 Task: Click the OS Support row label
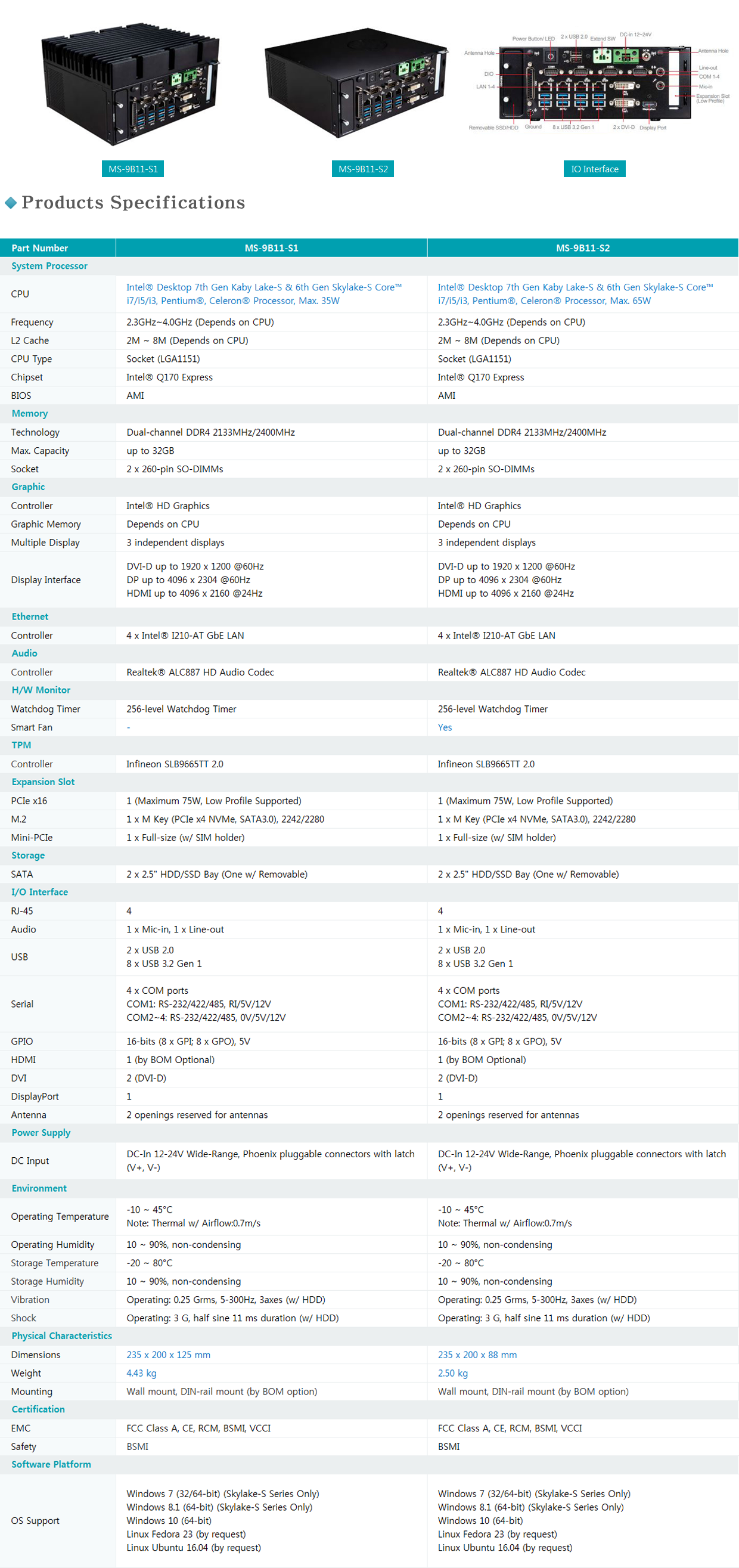[x=35, y=1520]
